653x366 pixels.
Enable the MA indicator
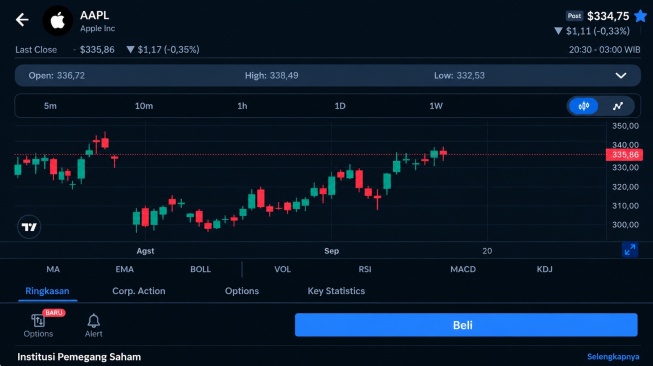[53, 269]
